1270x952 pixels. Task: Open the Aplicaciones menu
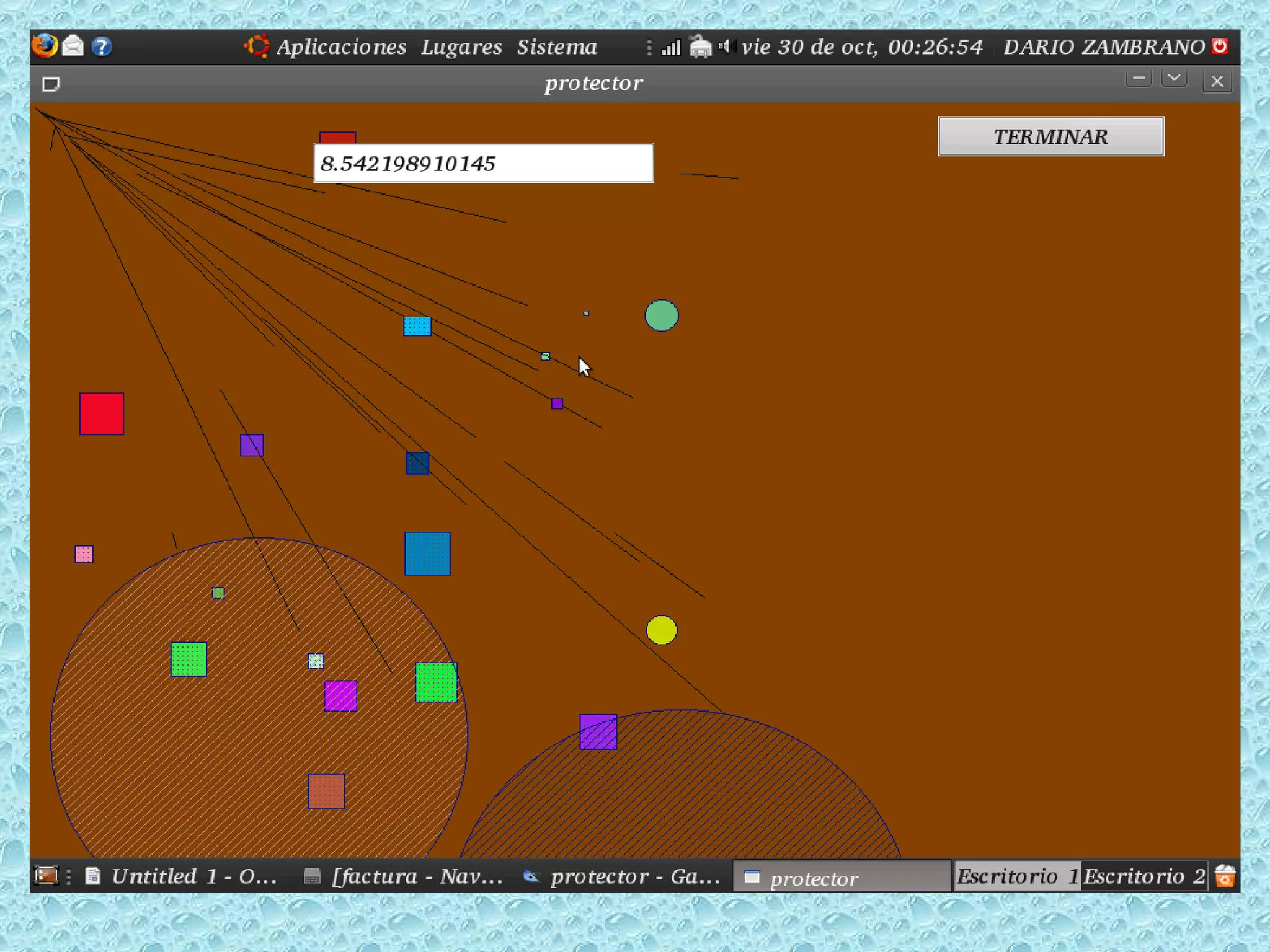341,47
